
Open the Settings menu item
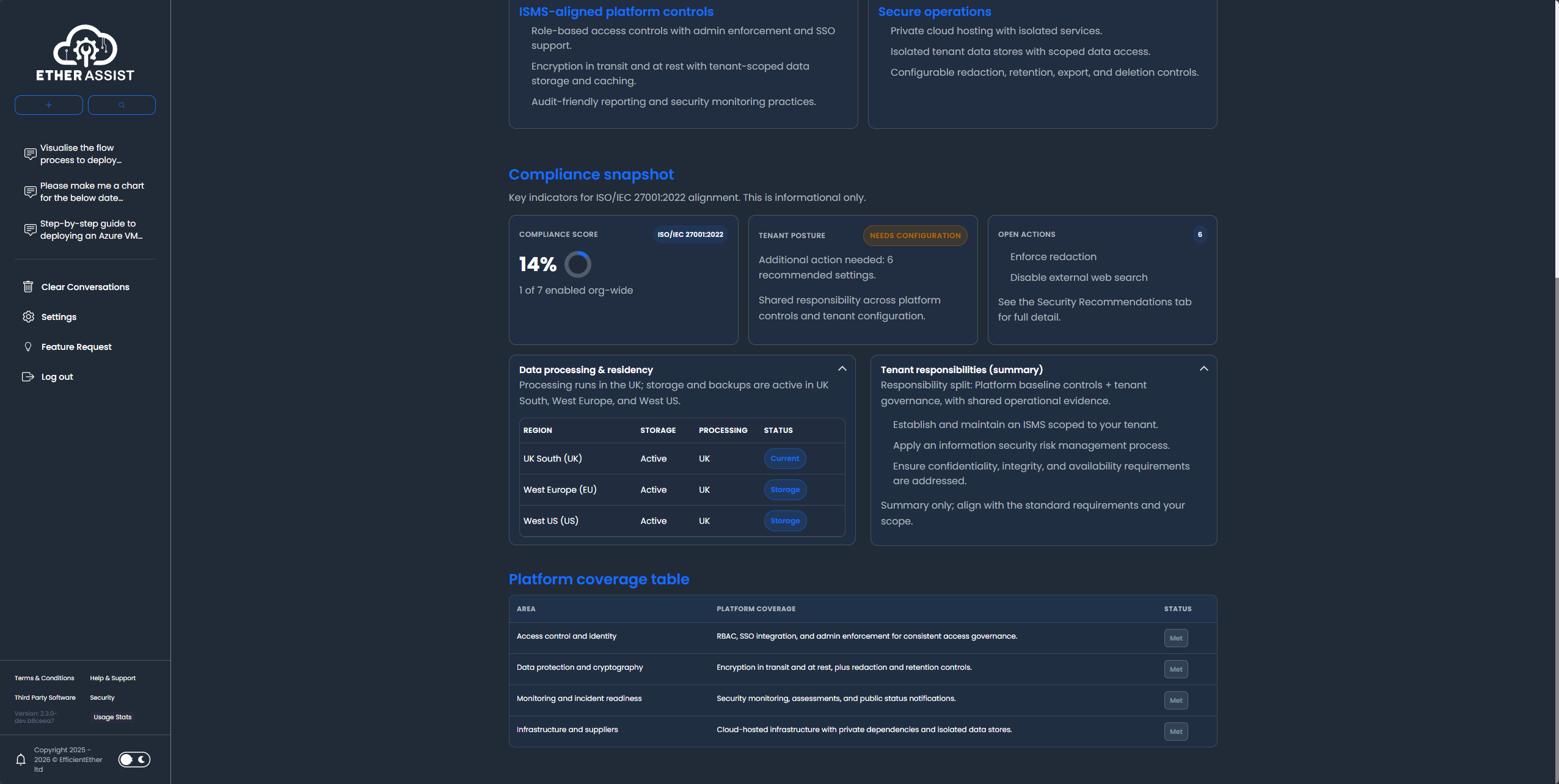(x=59, y=317)
